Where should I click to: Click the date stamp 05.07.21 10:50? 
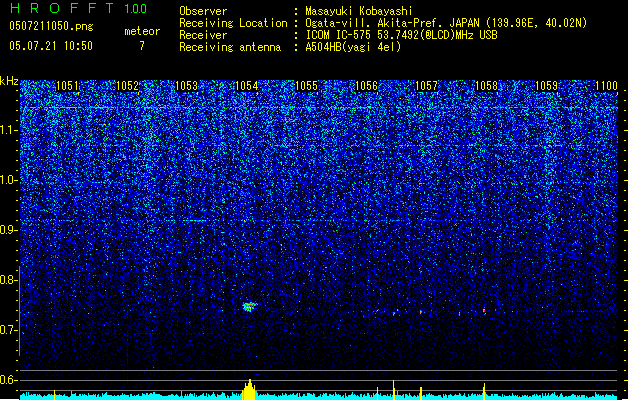pos(51,46)
